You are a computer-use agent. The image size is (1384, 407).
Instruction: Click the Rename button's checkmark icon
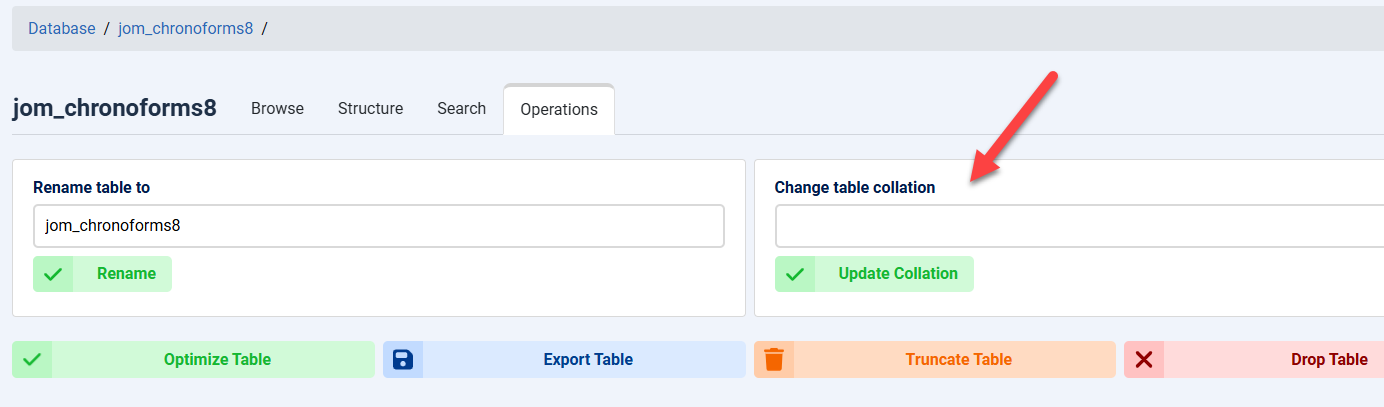pos(53,274)
